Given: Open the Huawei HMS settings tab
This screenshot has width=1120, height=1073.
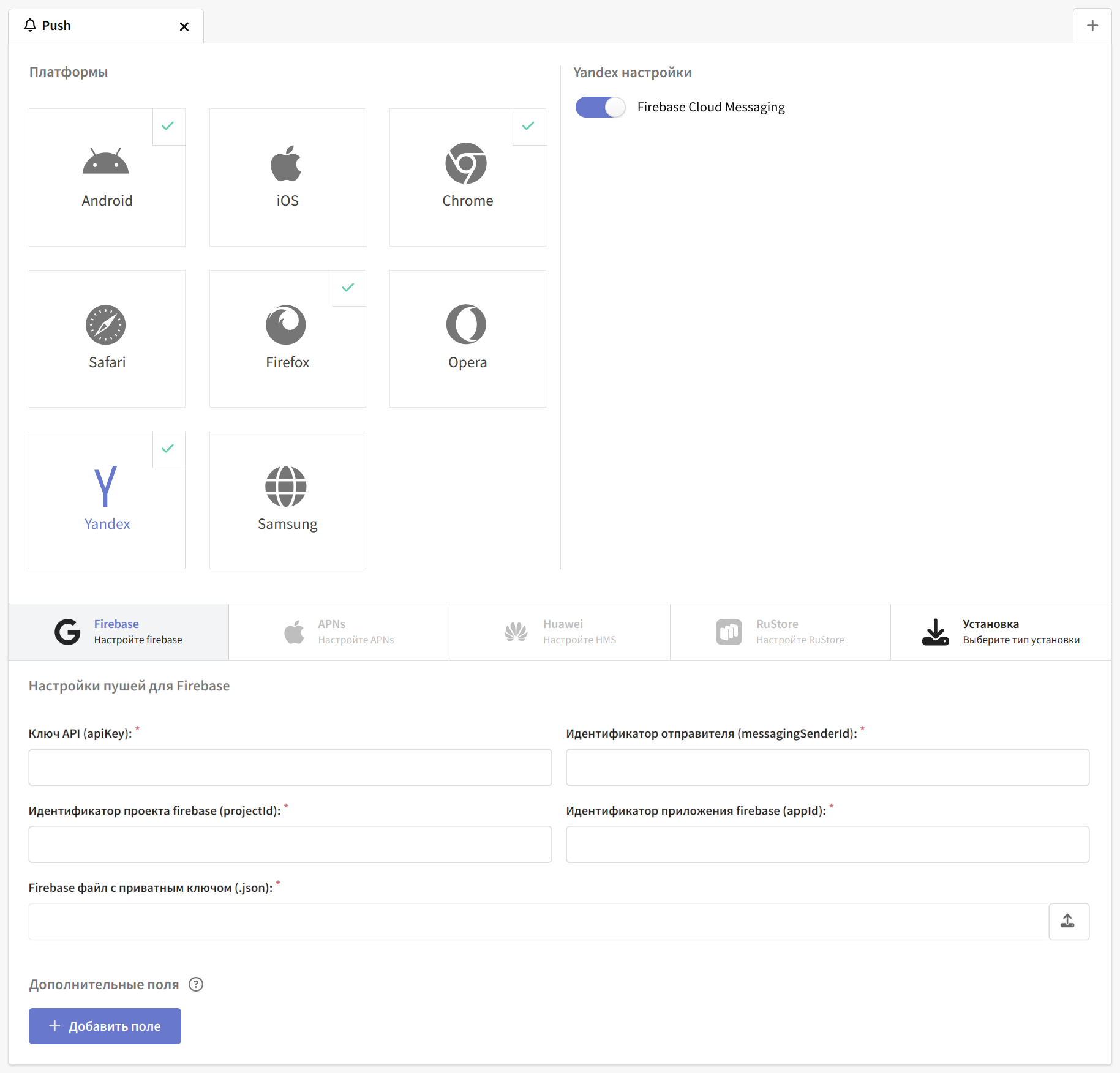Looking at the screenshot, I should tap(560, 632).
